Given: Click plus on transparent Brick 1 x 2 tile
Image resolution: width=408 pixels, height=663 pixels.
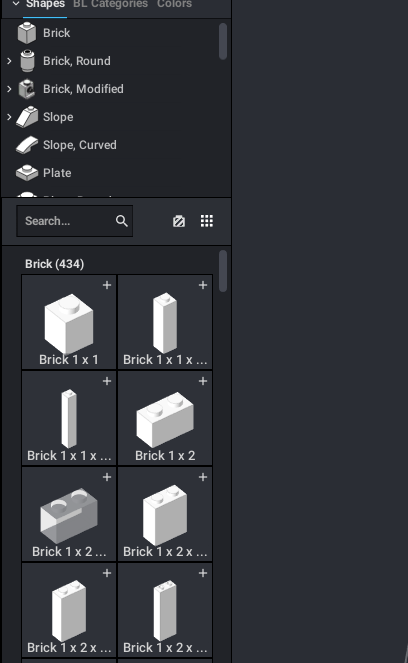Looking at the screenshot, I should click(107, 477).
